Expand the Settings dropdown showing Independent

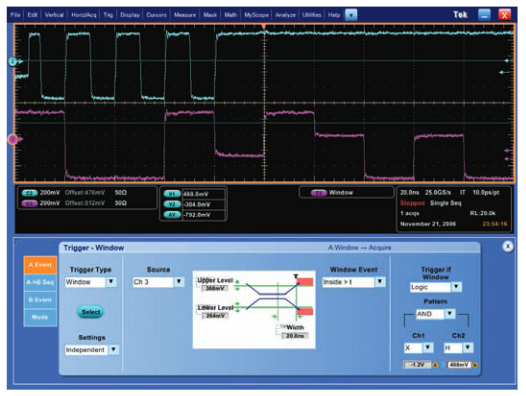(x=114, y=350)
